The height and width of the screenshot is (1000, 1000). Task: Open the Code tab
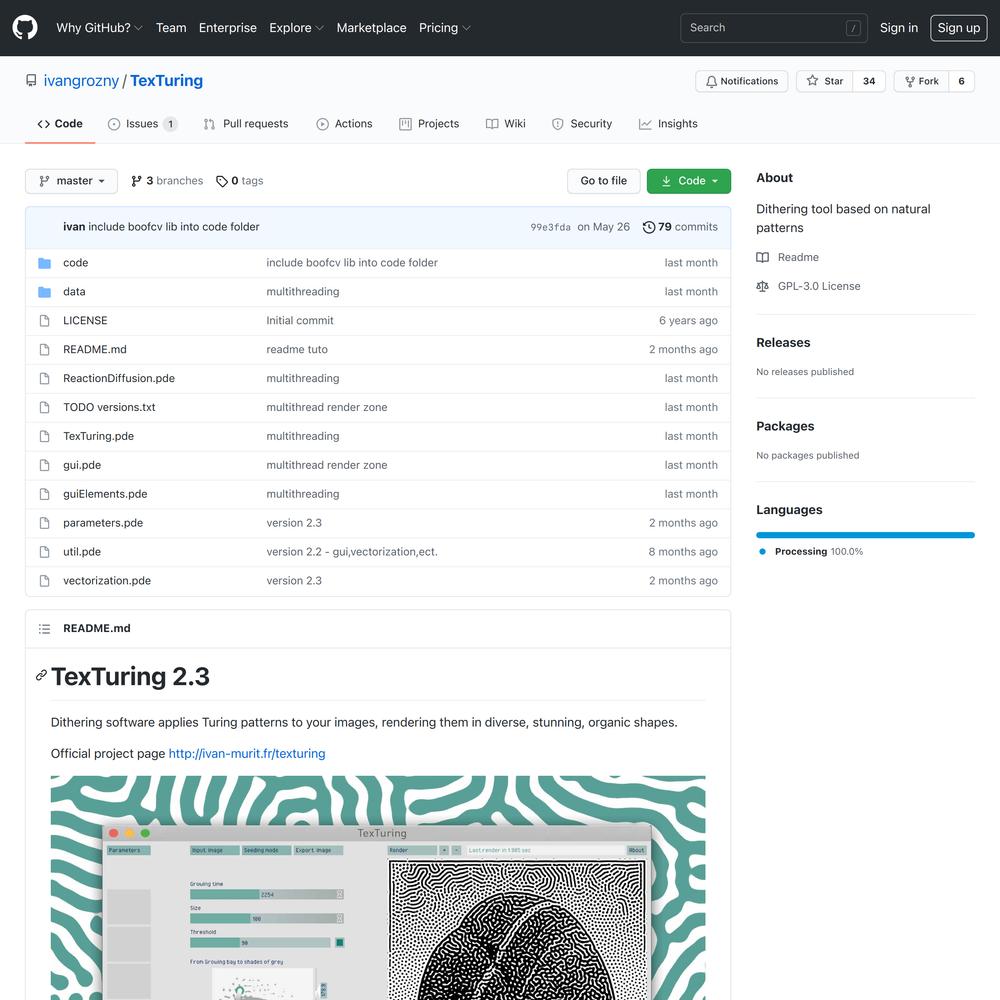point(60,124)
